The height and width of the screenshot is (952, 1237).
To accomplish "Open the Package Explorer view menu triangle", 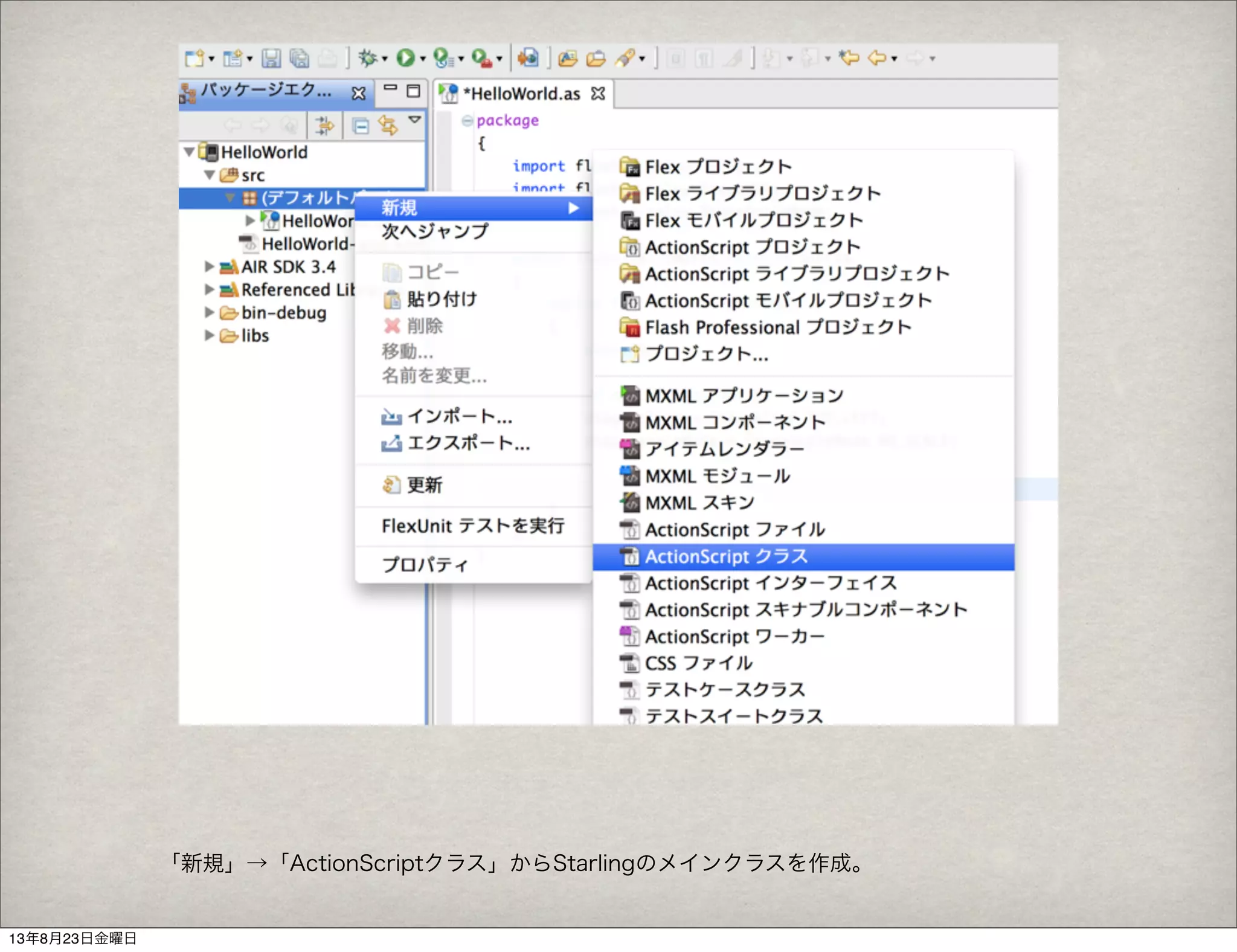I will (414, 120).
